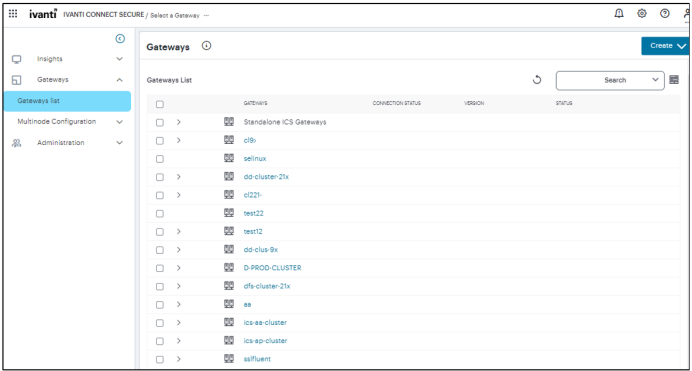Click the gateway icon for Standalone ICS Gateways

point(229,122)
